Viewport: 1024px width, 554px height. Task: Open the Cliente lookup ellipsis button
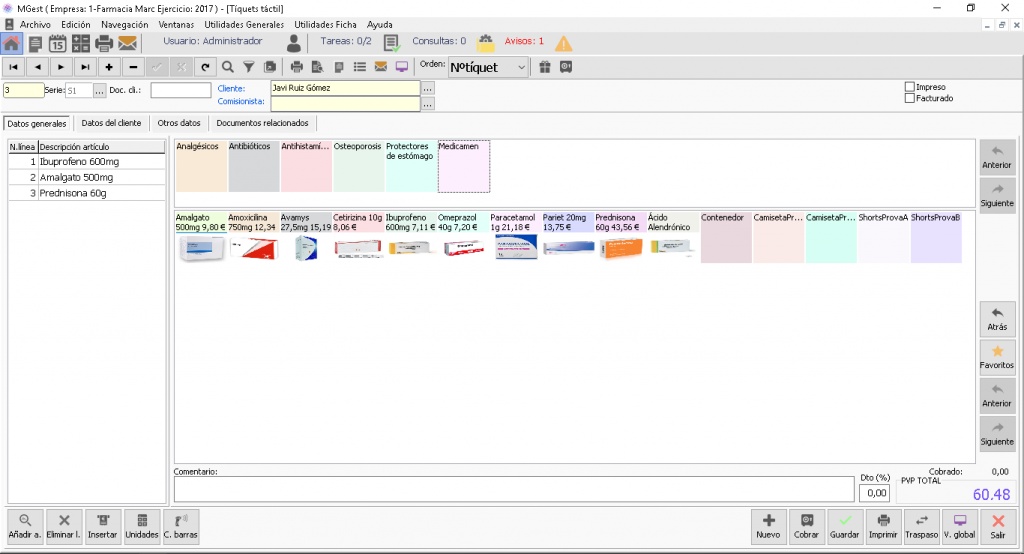(x=428, y=88)
